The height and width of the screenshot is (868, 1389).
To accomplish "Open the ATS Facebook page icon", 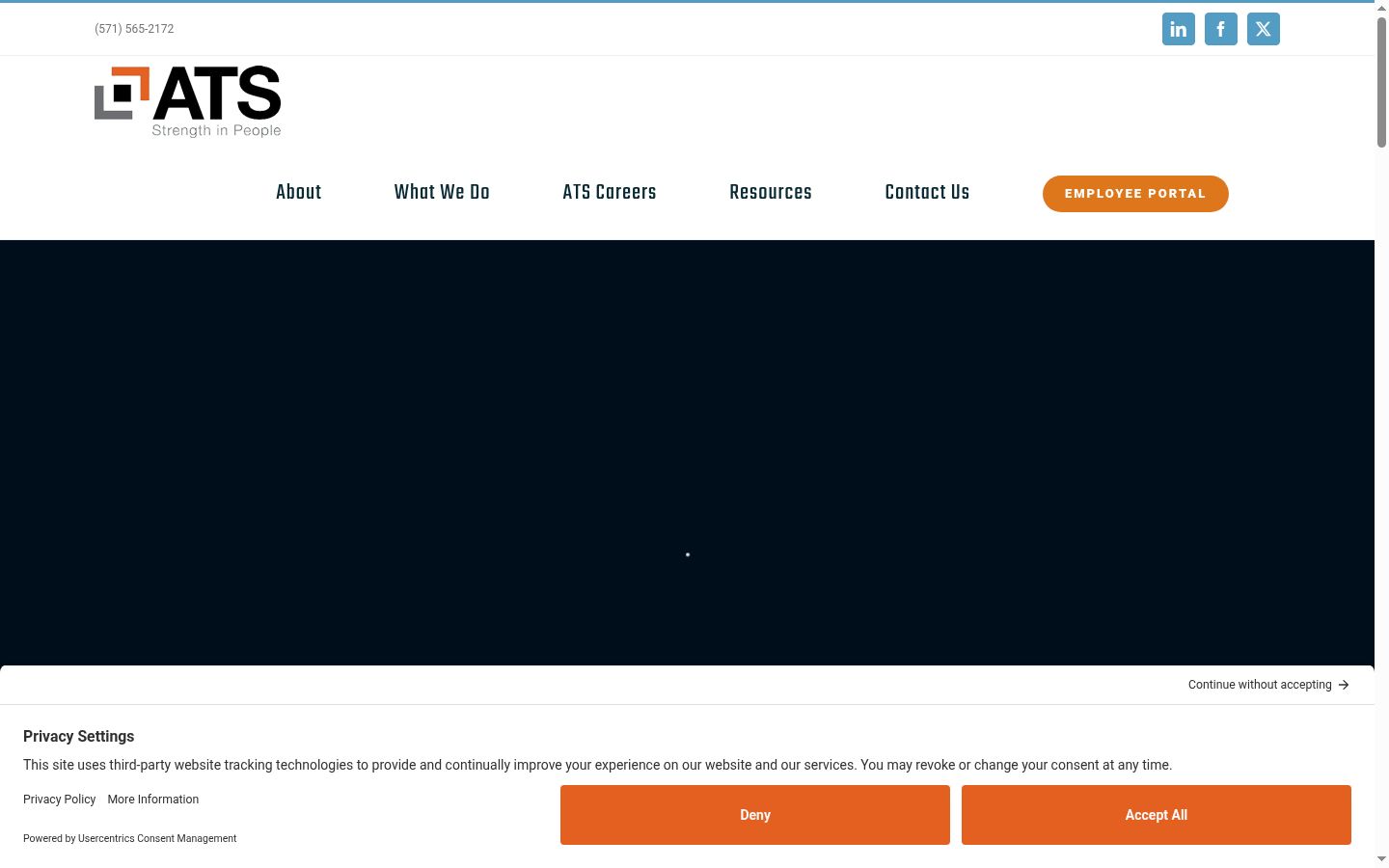I will 1221,29.
